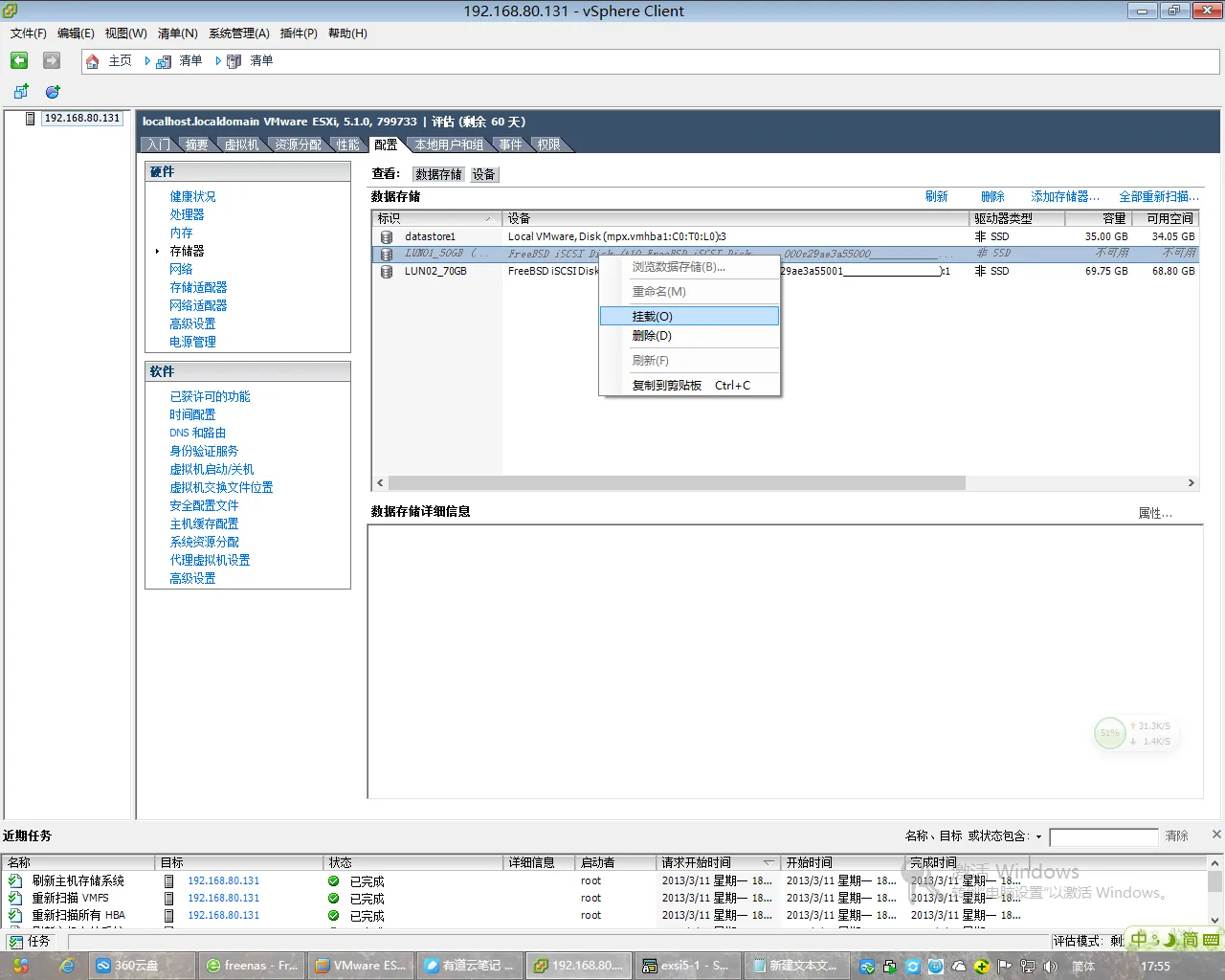Image resolution: width=1225 pixels, height=980 pixels.
Task: Switch view to 数据存储
Action: click(438, 174)
